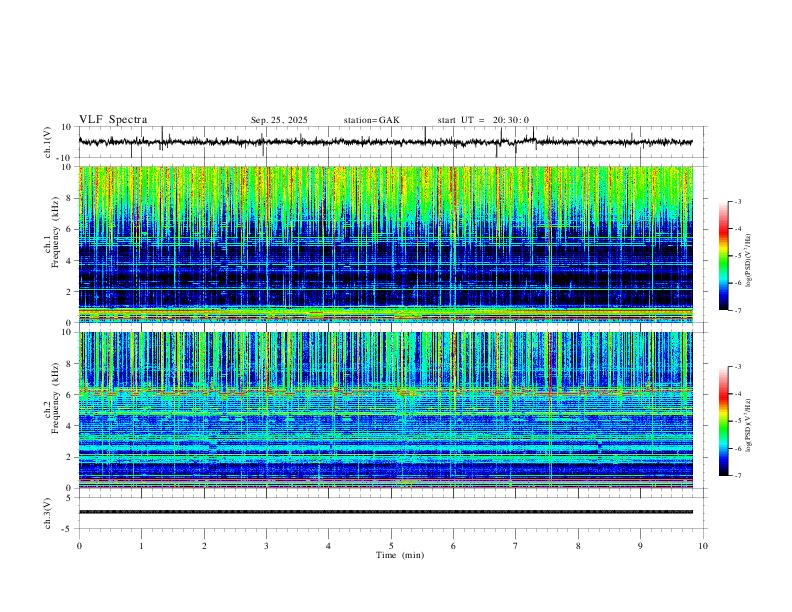
Task: Click the "ch.1(V)" waveform axis label
Action: 48,142
